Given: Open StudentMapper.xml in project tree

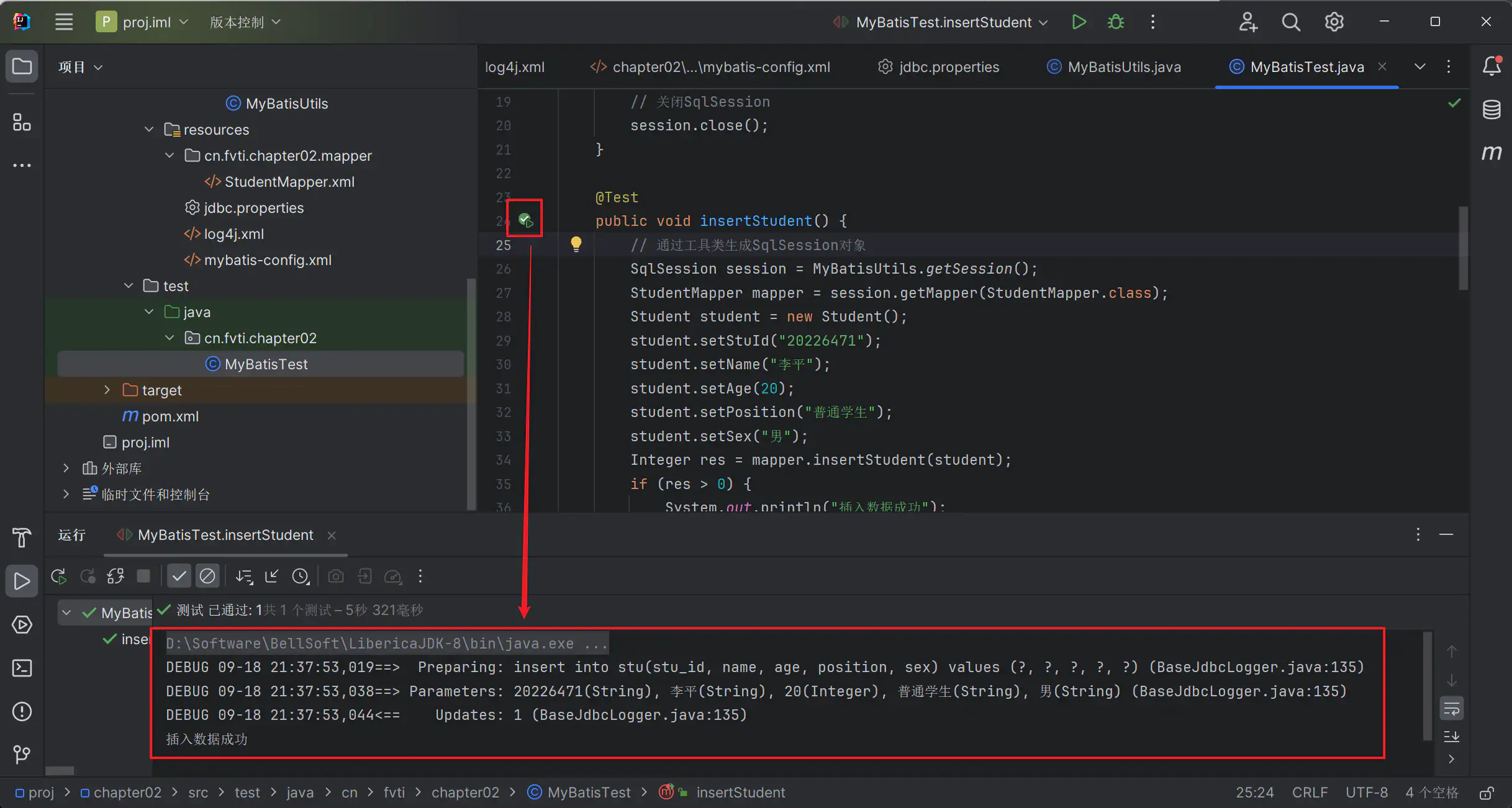Looking at the screenshot, I should click(289, 182).
